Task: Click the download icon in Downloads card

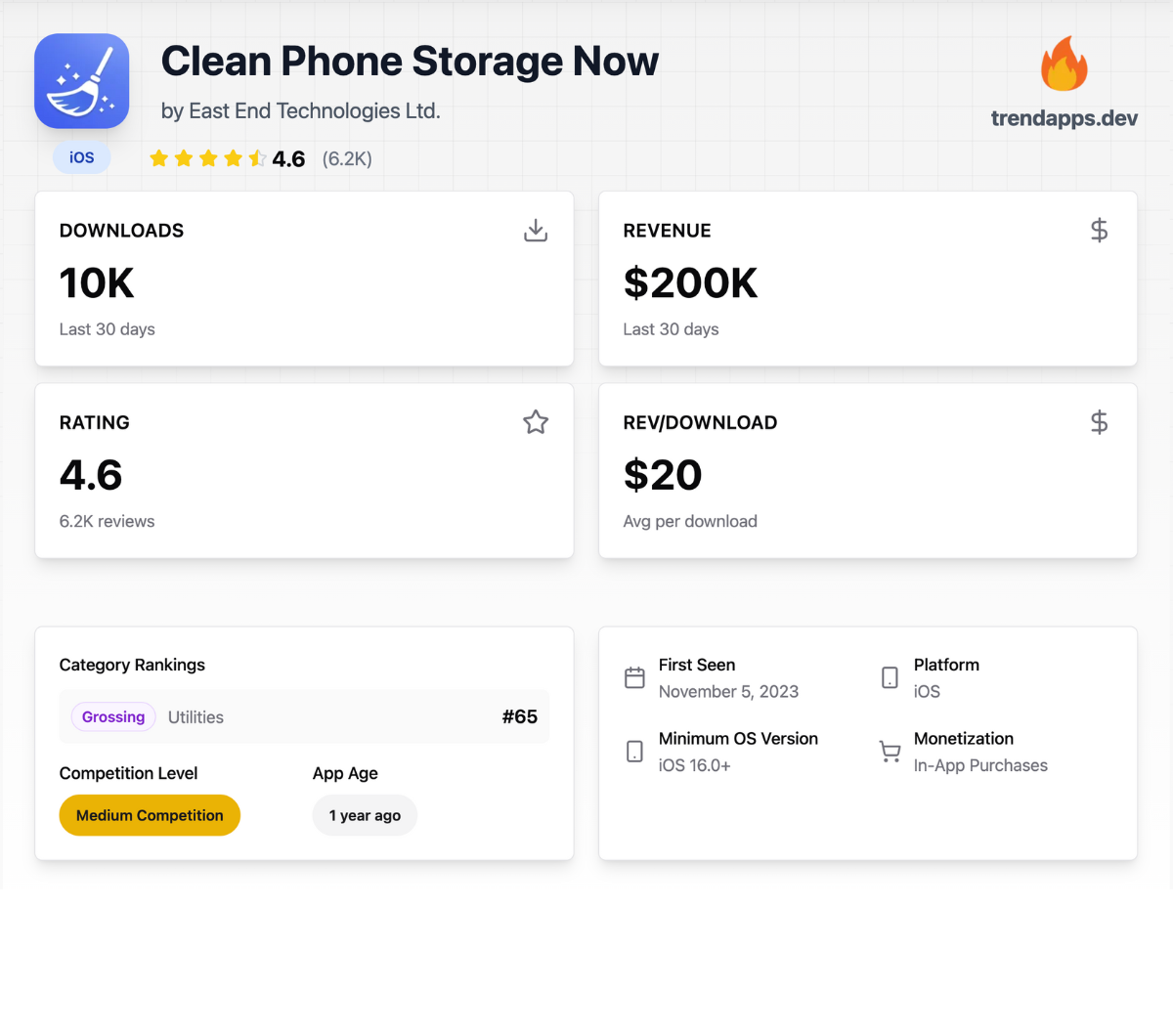Action: [536, 231]
